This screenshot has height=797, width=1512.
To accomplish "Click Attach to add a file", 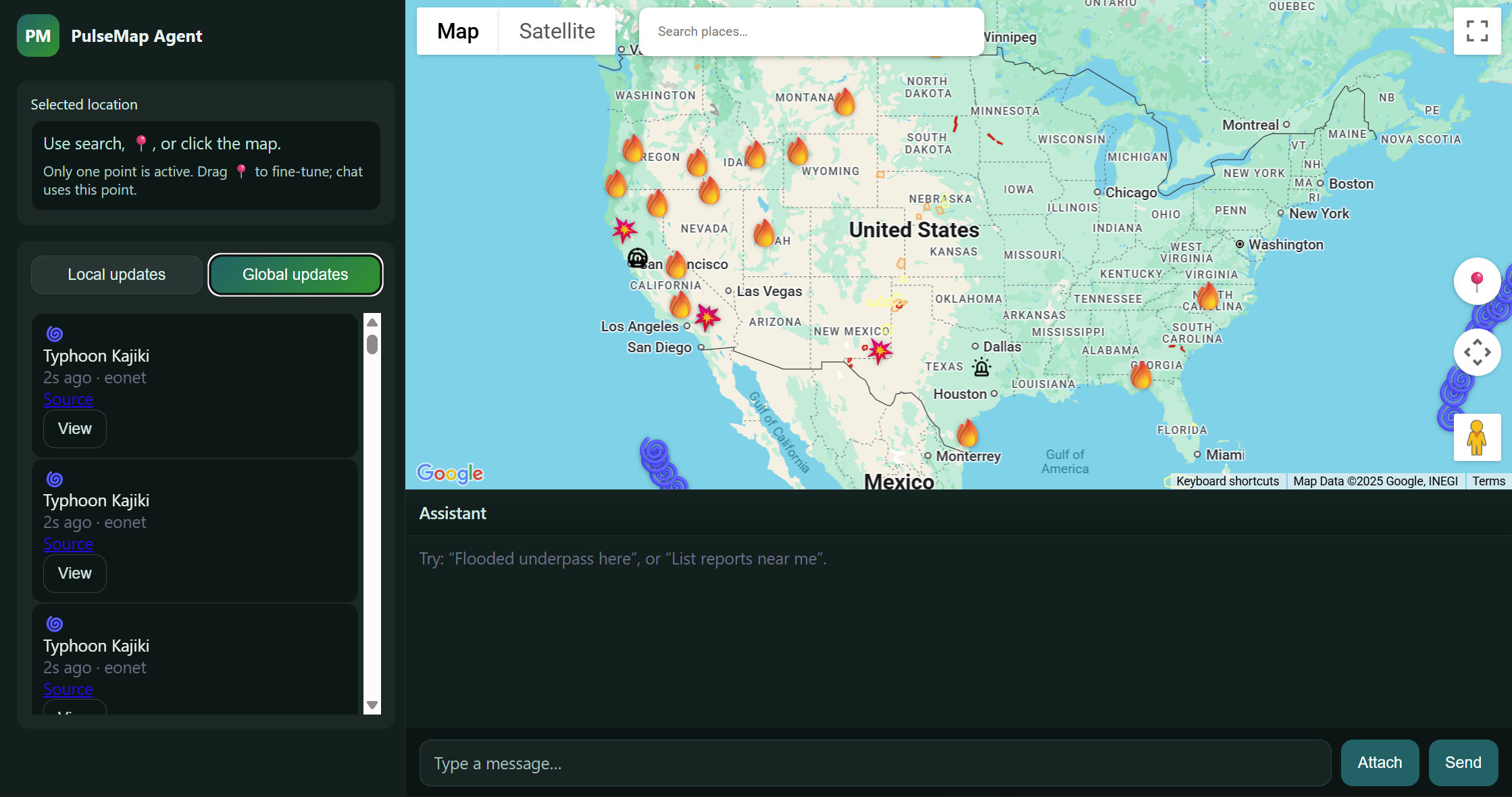I will pos(1380,763).
